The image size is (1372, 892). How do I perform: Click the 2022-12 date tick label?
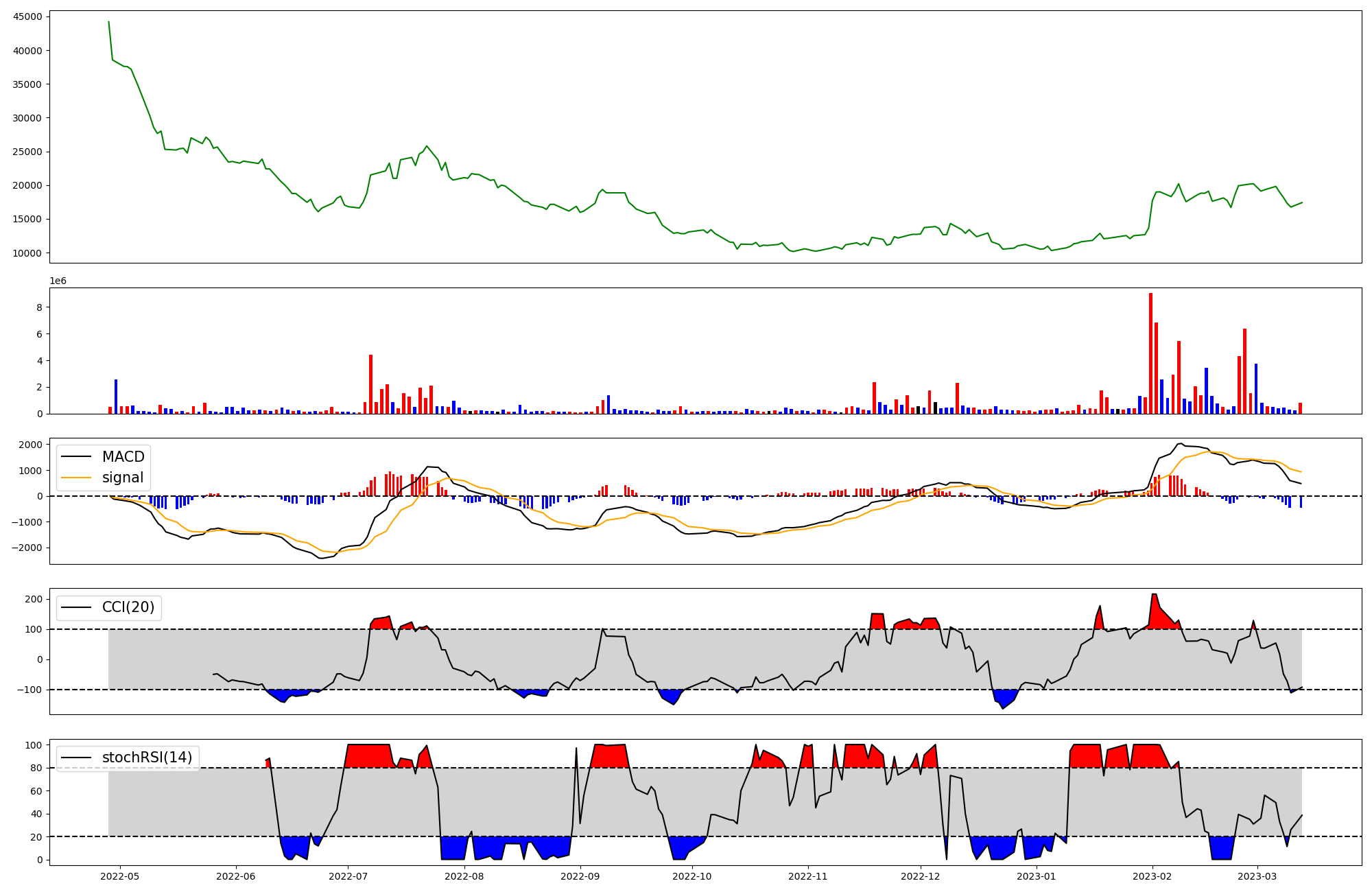(920, 876)
